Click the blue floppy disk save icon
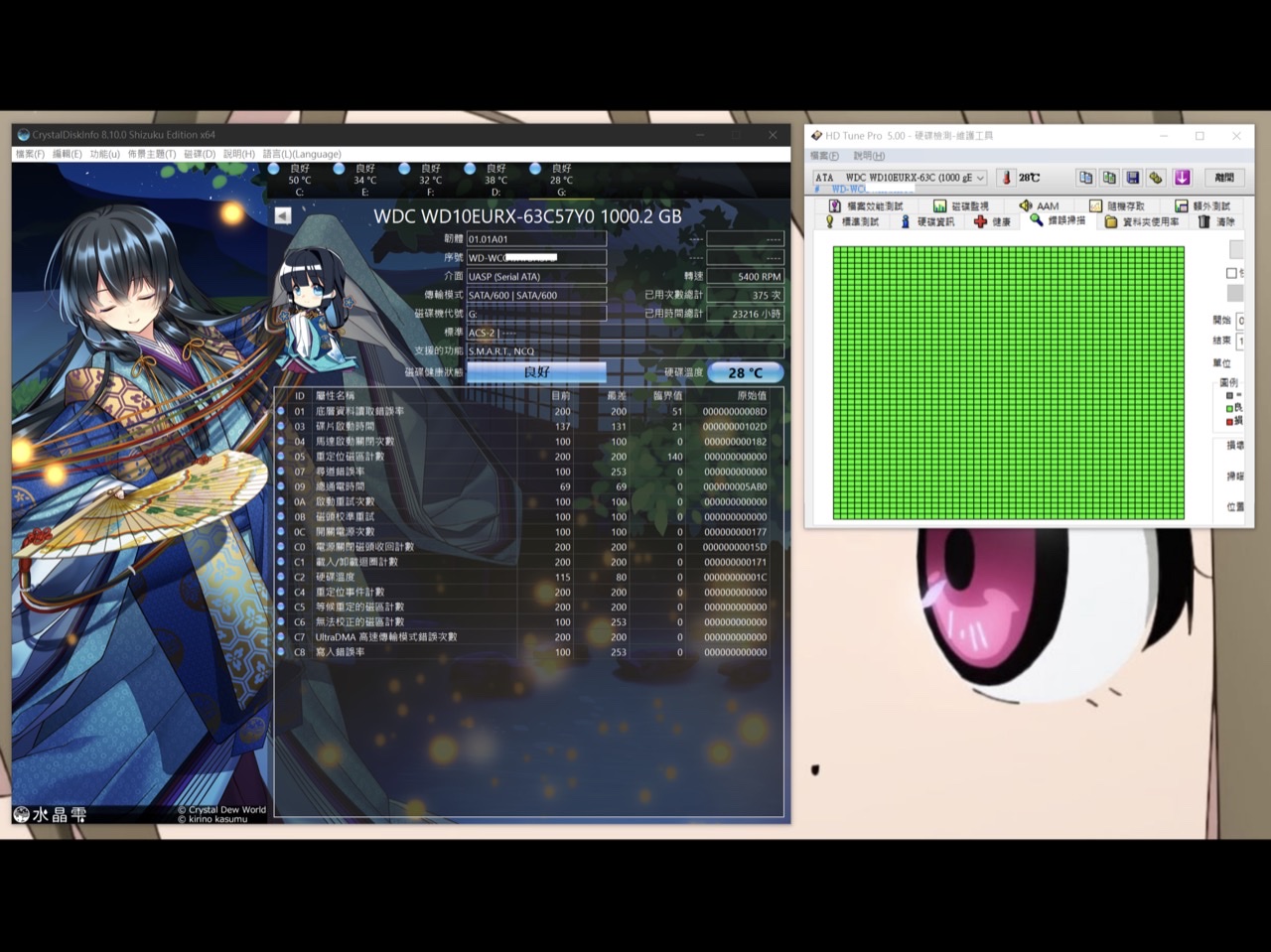 (x=1132, y=178)
